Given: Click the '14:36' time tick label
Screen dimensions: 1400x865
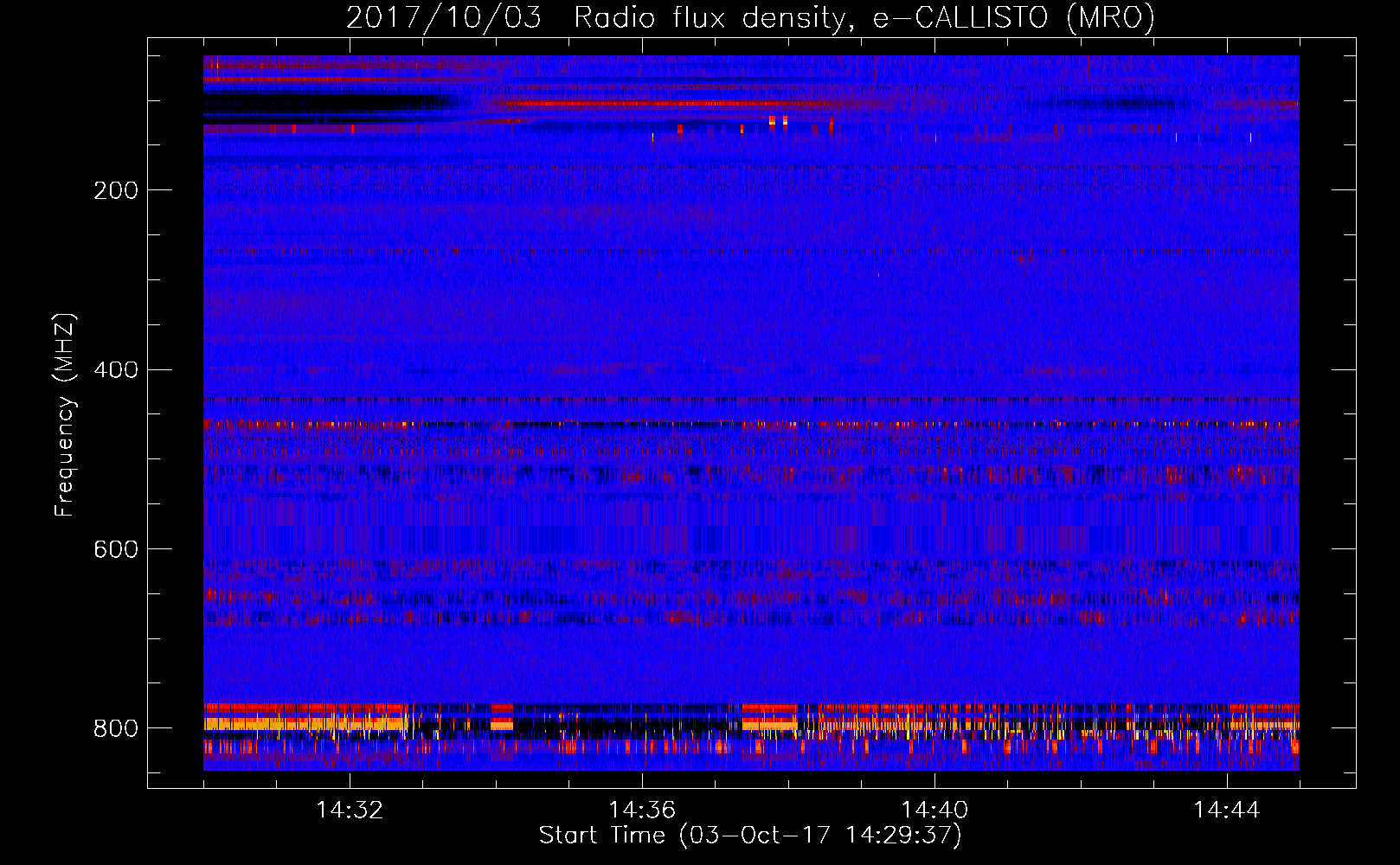Looking at the screenshot, I should (x=642, y=811).
